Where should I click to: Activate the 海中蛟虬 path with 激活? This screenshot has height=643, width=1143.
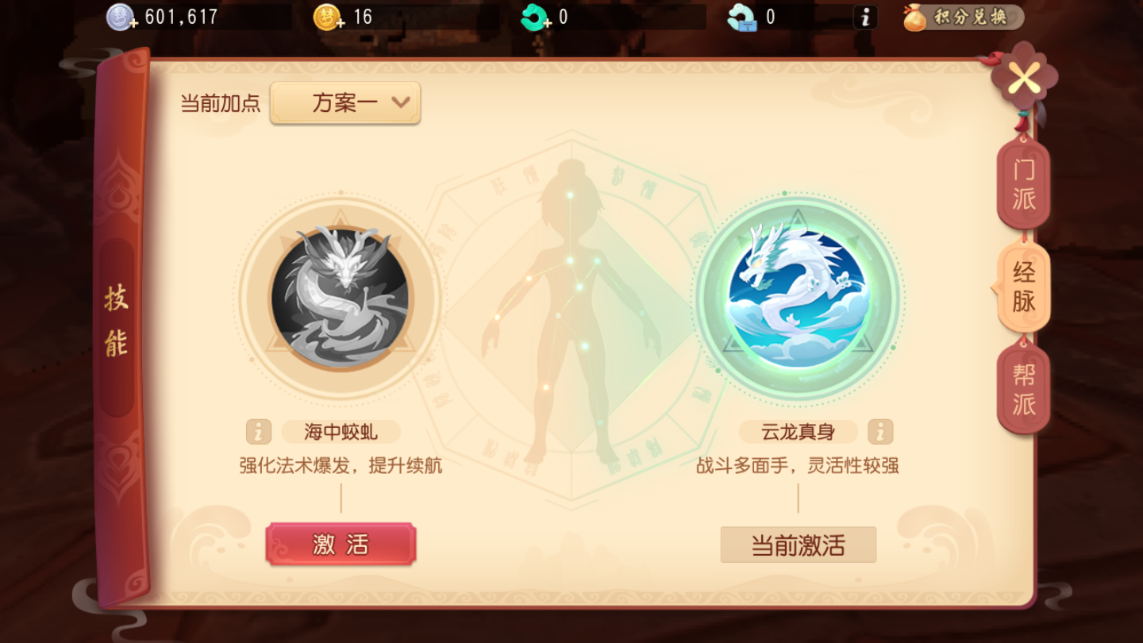click(340, 544)
